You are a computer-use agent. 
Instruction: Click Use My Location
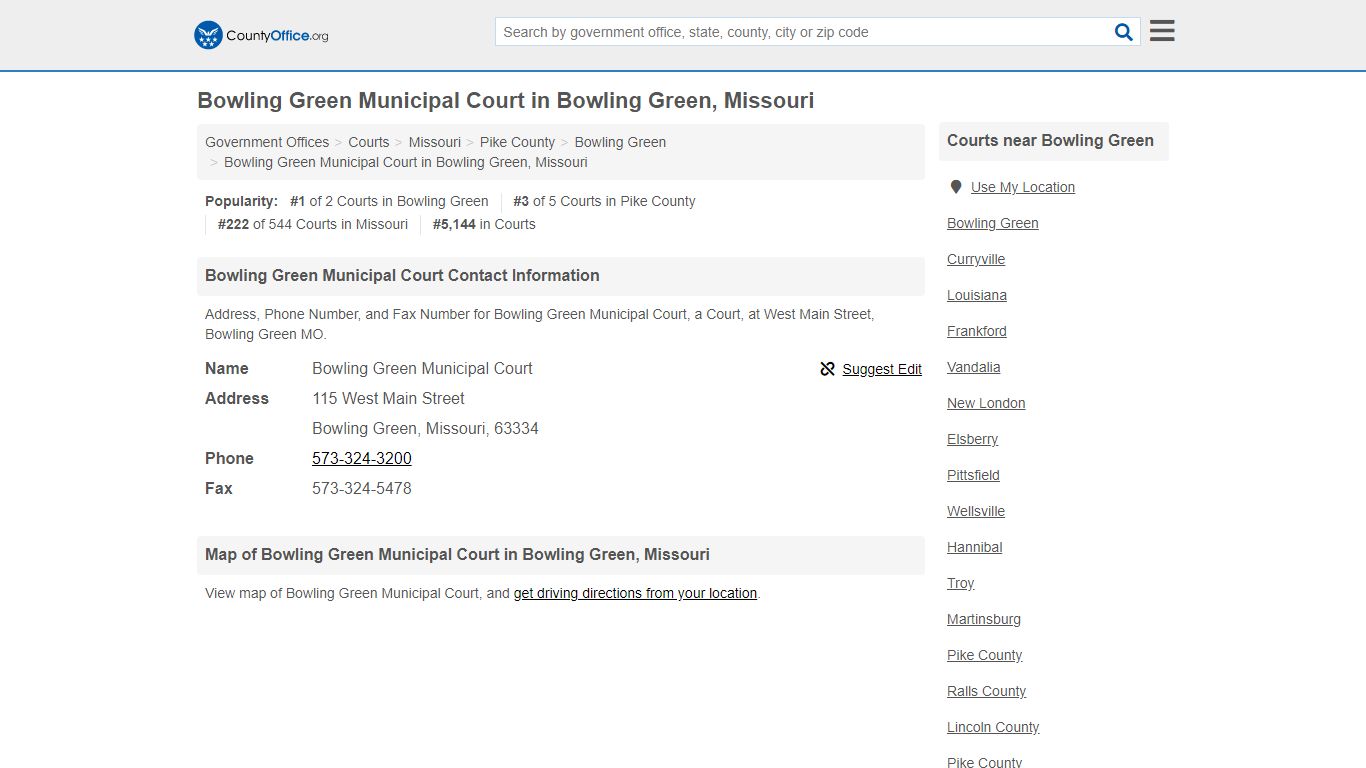1023,187
